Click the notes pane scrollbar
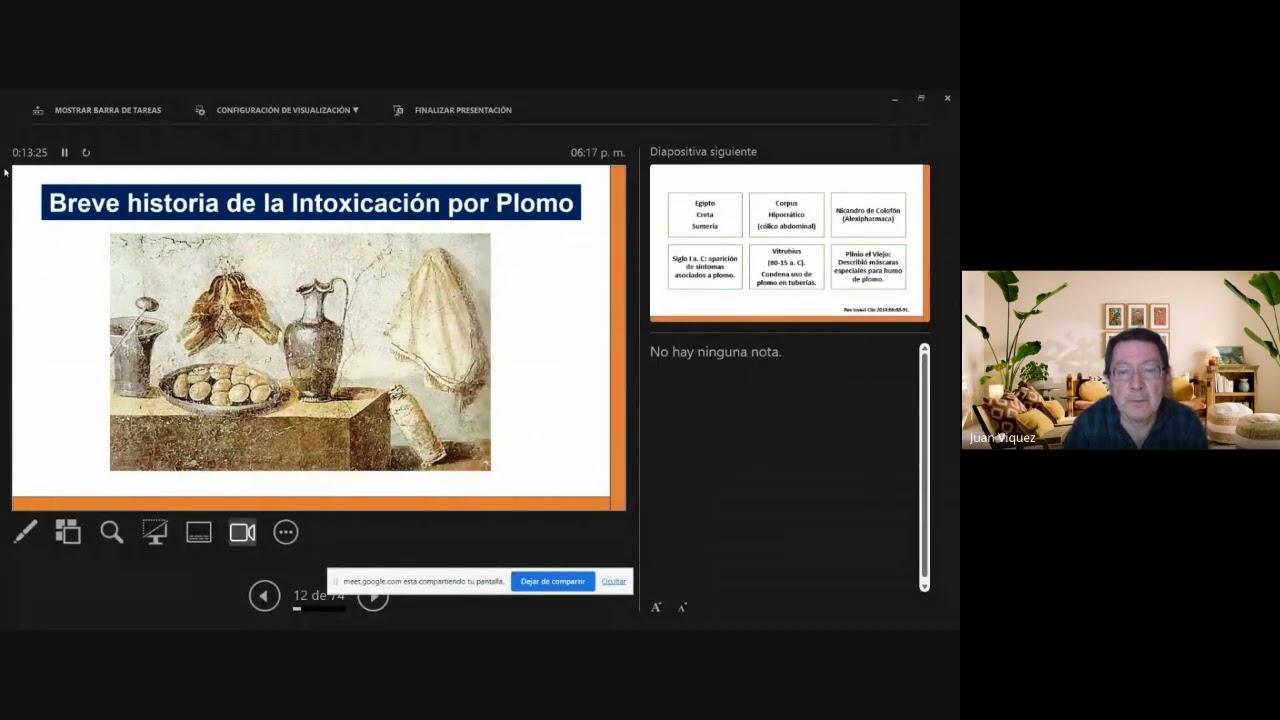 point(924,467)
